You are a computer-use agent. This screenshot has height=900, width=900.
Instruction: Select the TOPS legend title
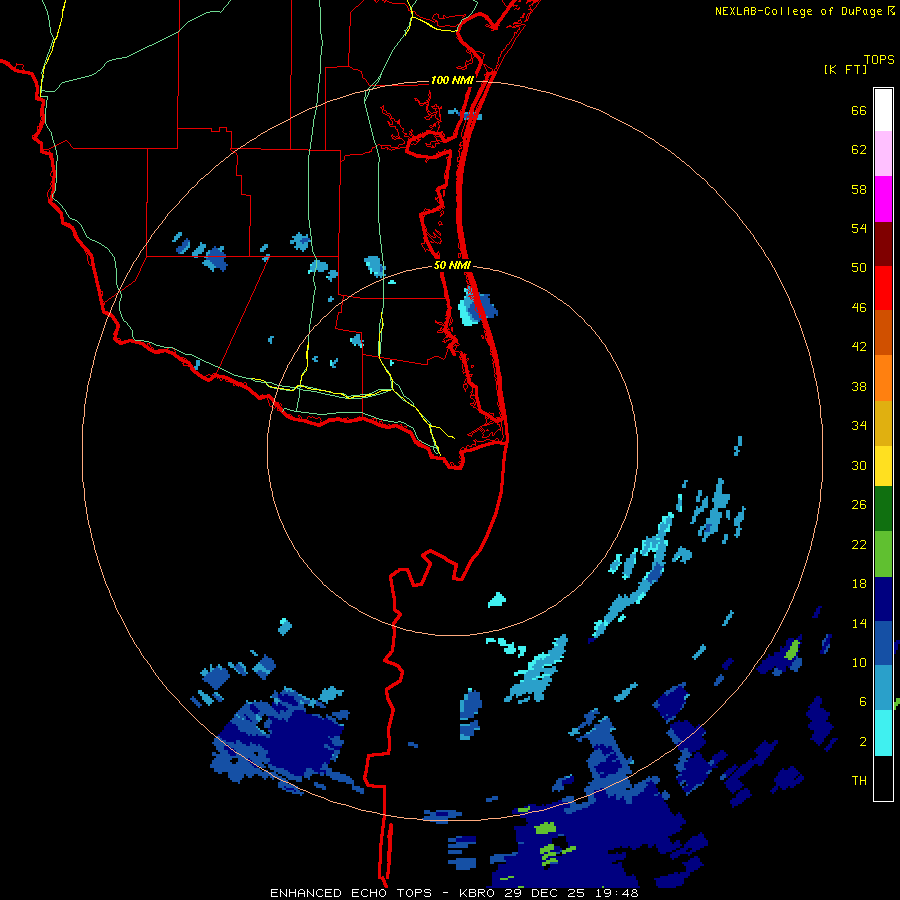[x=879, y=60]
